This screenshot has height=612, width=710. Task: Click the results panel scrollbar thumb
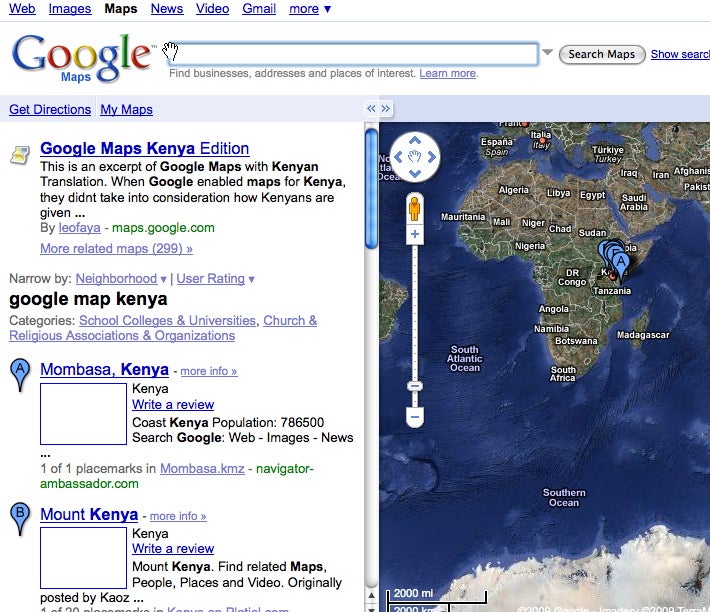pyautogui.click(x=371, y=189)
